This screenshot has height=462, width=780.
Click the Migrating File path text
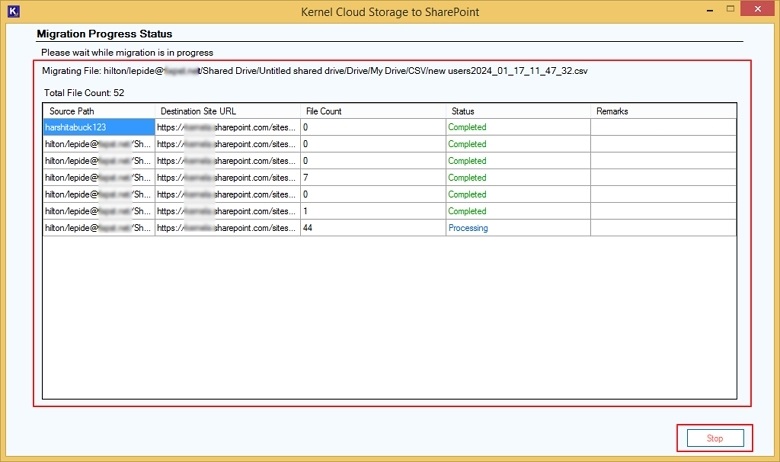click(x=314, y=71)
